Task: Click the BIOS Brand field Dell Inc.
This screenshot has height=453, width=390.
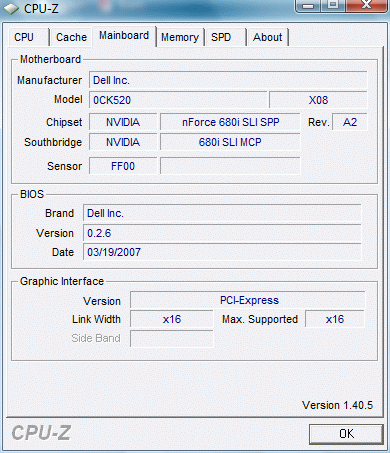Action: [x=222, y=213]
